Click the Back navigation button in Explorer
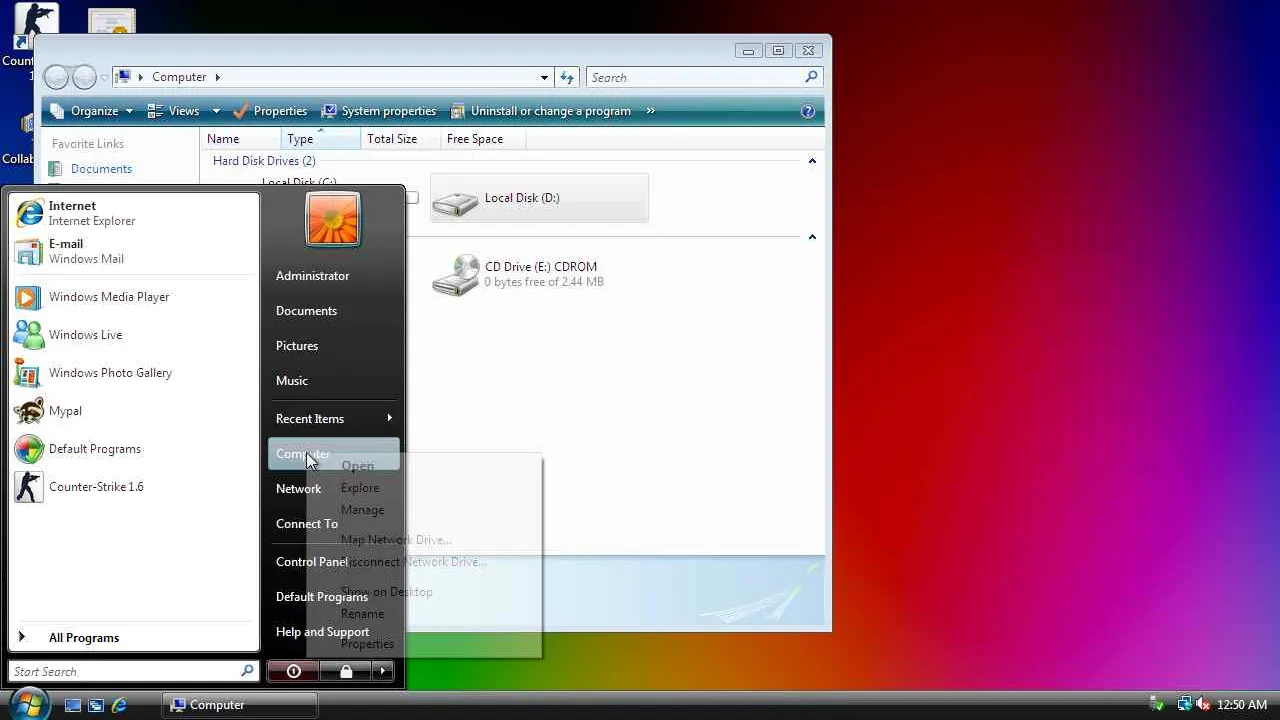Image resolution: width=1280 pixels, height=720 pixels. [57, 77]
